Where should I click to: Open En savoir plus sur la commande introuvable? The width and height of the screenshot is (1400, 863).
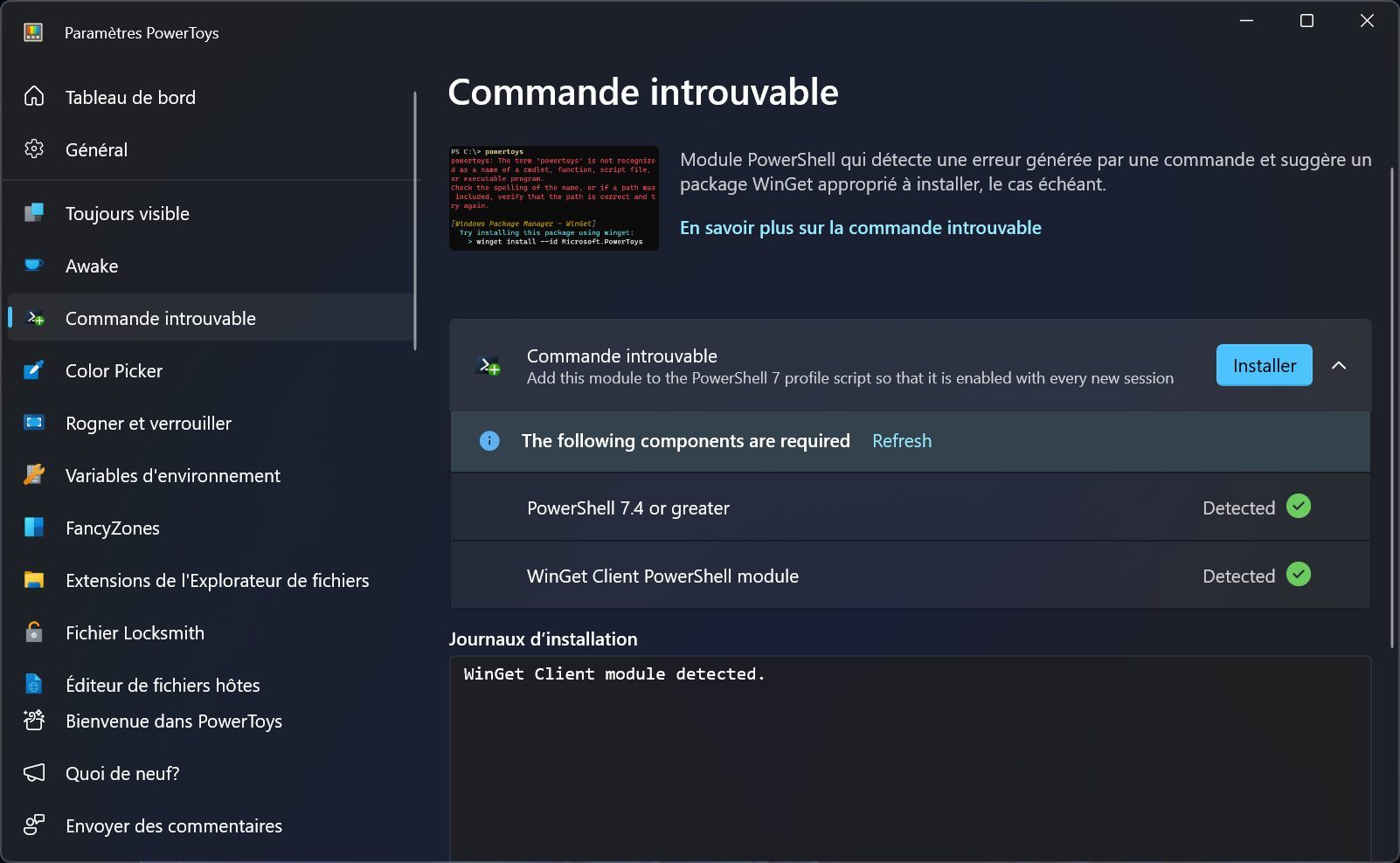tap(861, 228)
